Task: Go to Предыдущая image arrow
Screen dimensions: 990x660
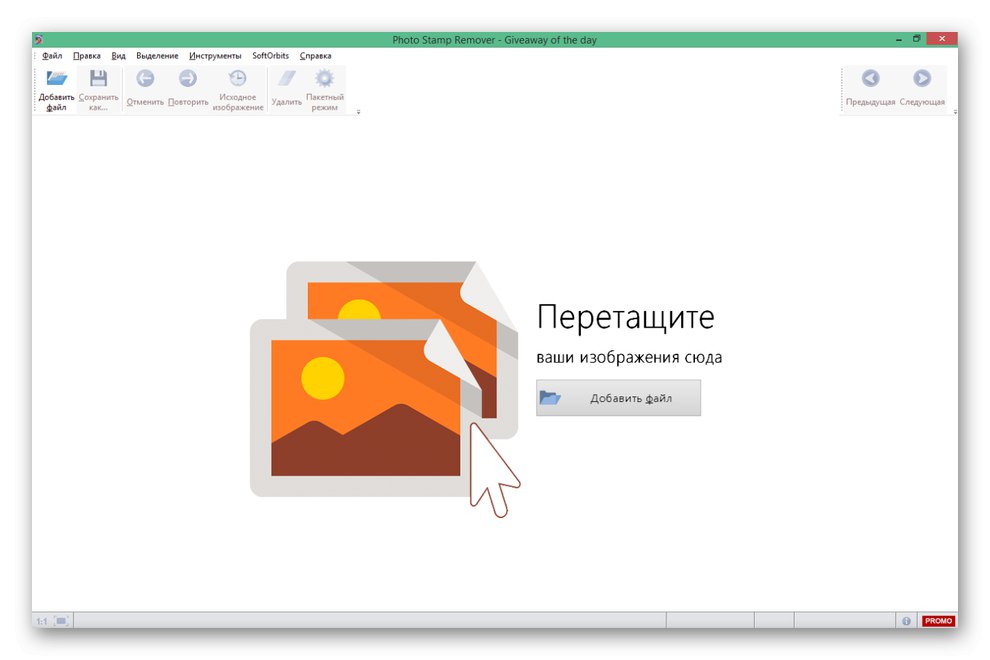Action: coord(871,79)
